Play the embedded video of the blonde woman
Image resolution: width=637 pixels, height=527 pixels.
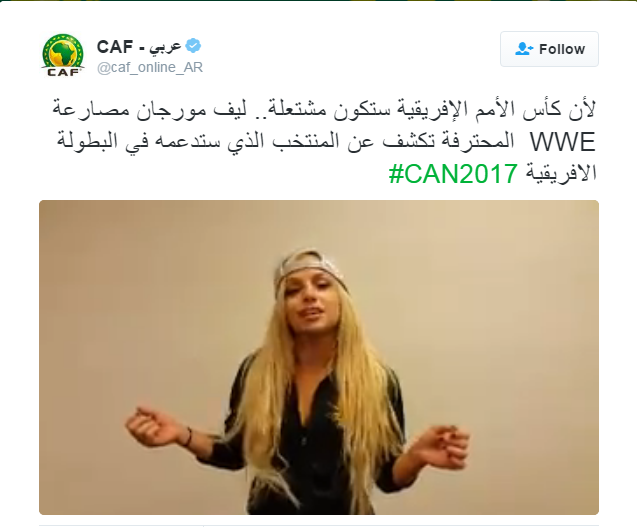[x=319, y=357]
